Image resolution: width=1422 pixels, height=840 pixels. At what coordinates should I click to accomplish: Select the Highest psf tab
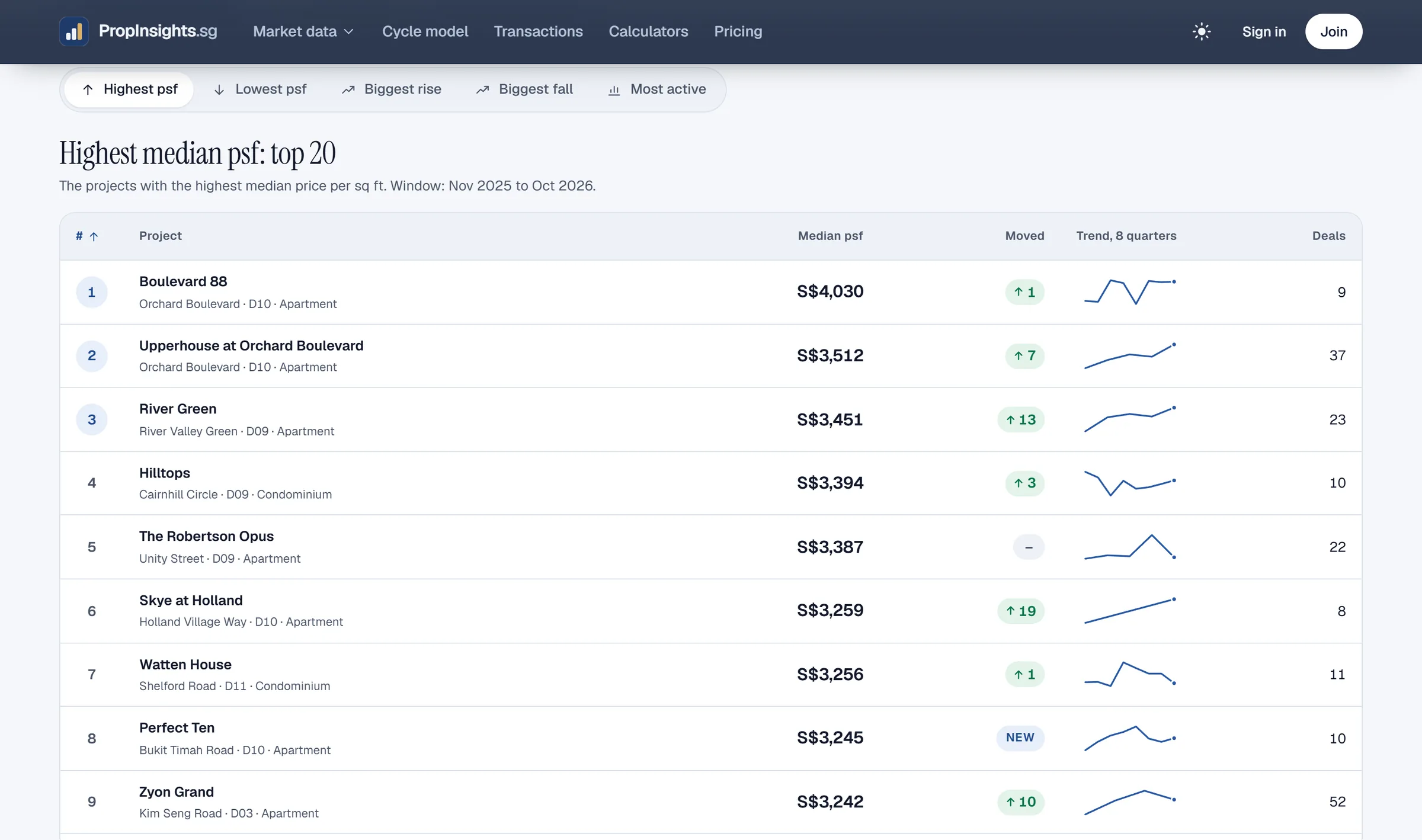129,89
